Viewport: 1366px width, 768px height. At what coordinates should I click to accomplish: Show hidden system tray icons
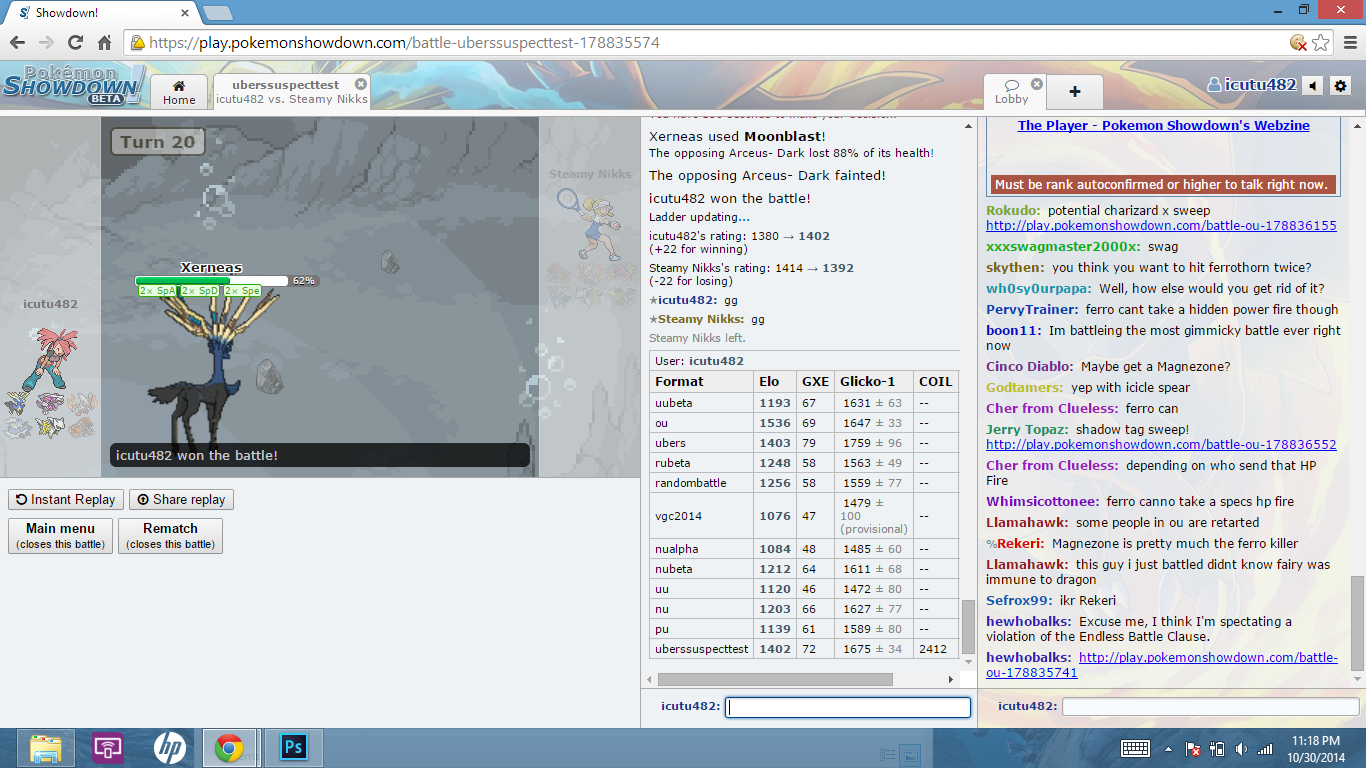point(1168,748)
